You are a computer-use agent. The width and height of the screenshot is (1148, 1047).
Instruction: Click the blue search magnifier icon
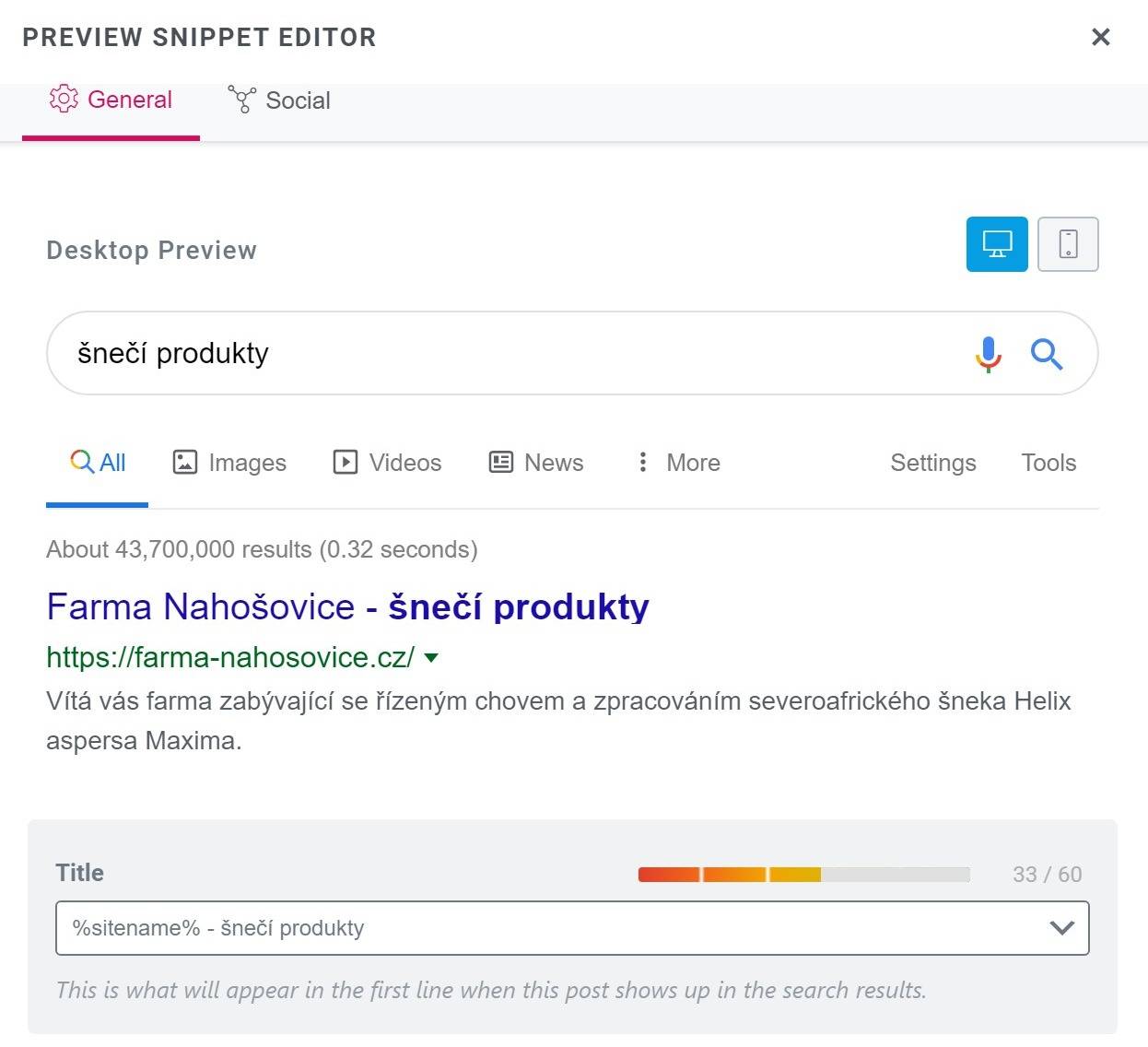pos(1047,354)
